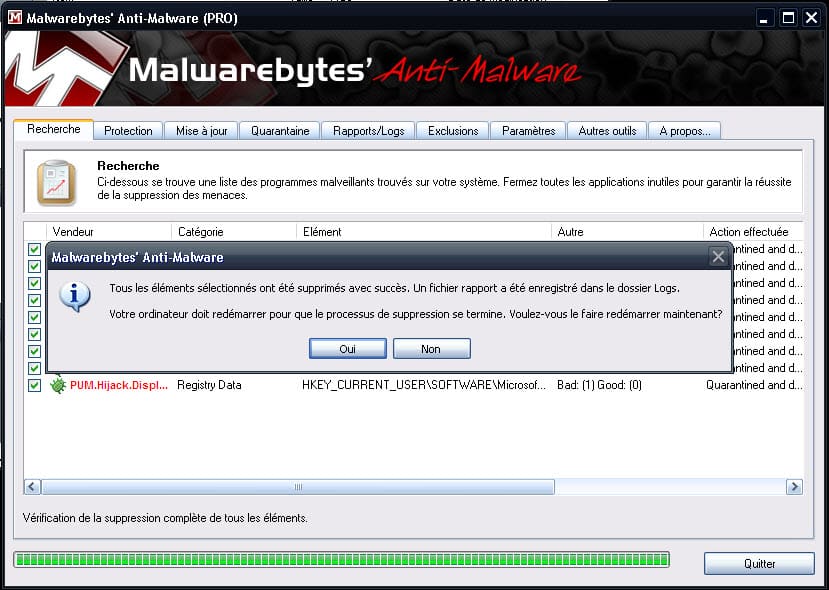829x590 pixels.
Task: Select the green bug icon beside PUM.Hijack entry
Action: [x=58, y=385]
